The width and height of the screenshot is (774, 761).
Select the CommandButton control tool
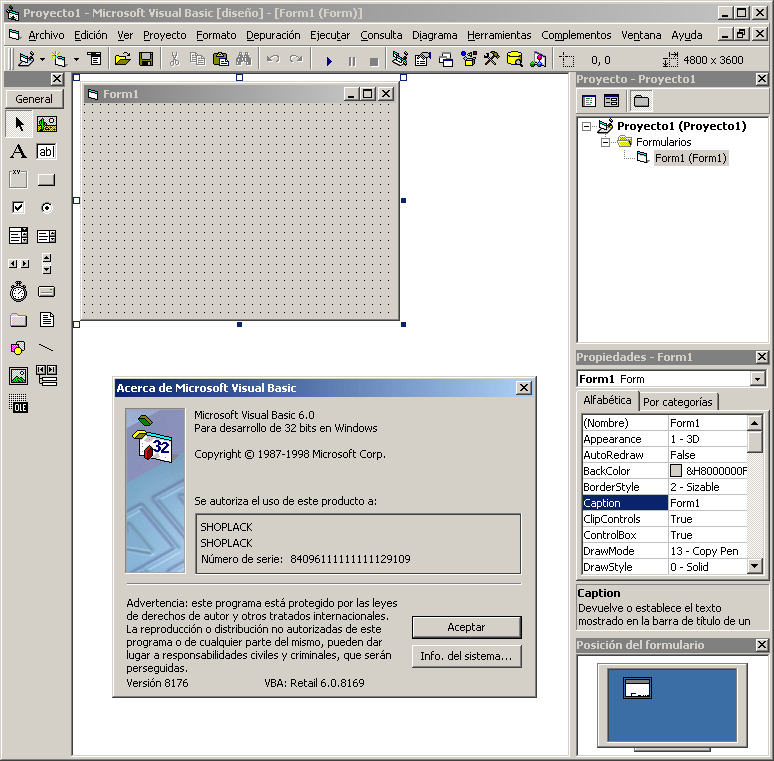coord(47,179)
